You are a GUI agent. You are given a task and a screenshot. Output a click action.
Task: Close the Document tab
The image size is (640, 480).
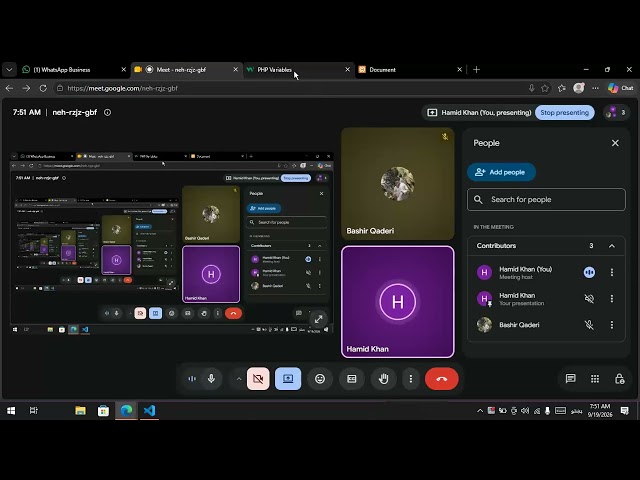[459, 70]
